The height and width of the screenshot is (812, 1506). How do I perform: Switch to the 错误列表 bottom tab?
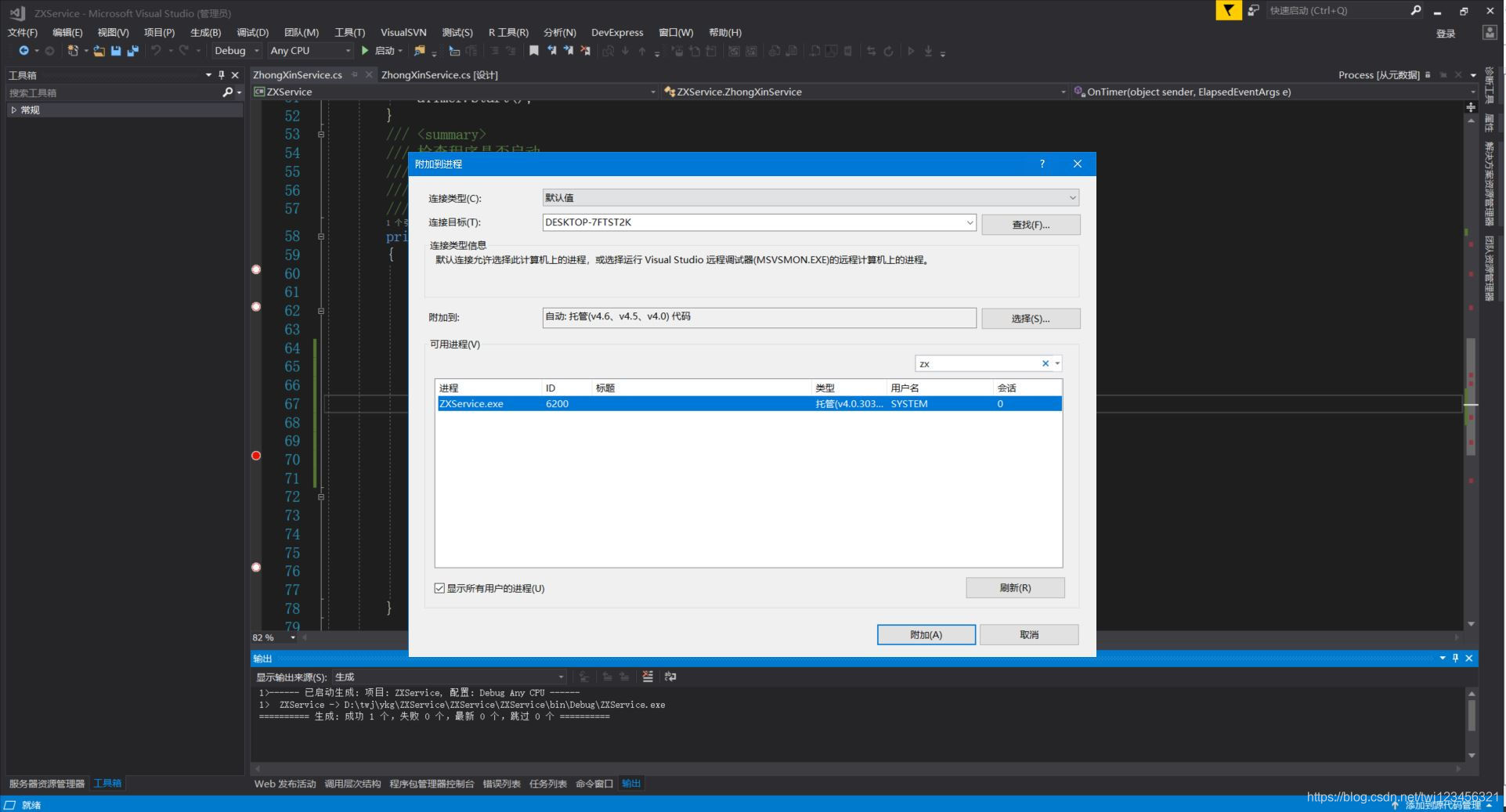coord(501,784)
